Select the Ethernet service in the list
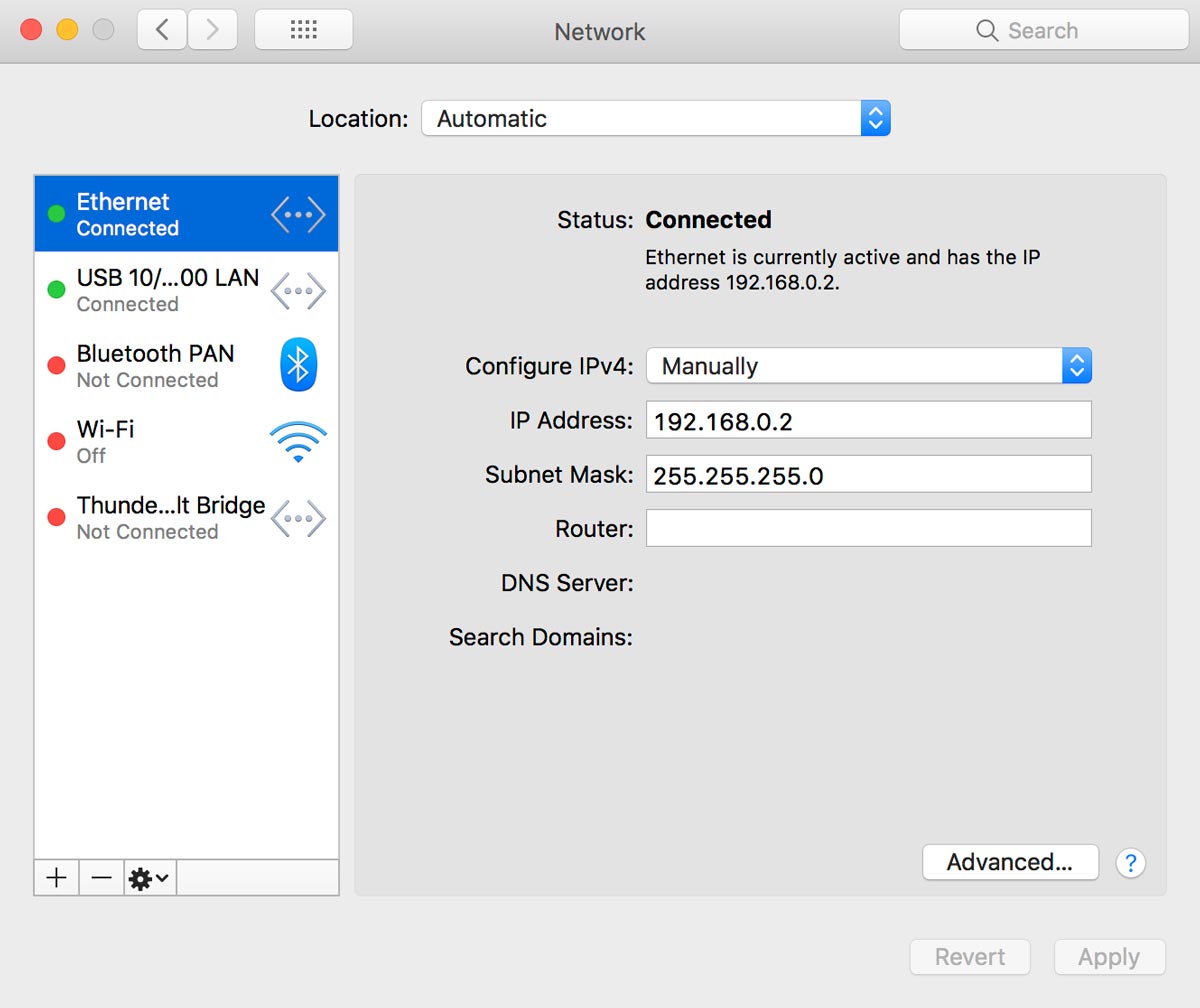Image resolution: width=1200 pixels, height=1008 pixels. 186,214
